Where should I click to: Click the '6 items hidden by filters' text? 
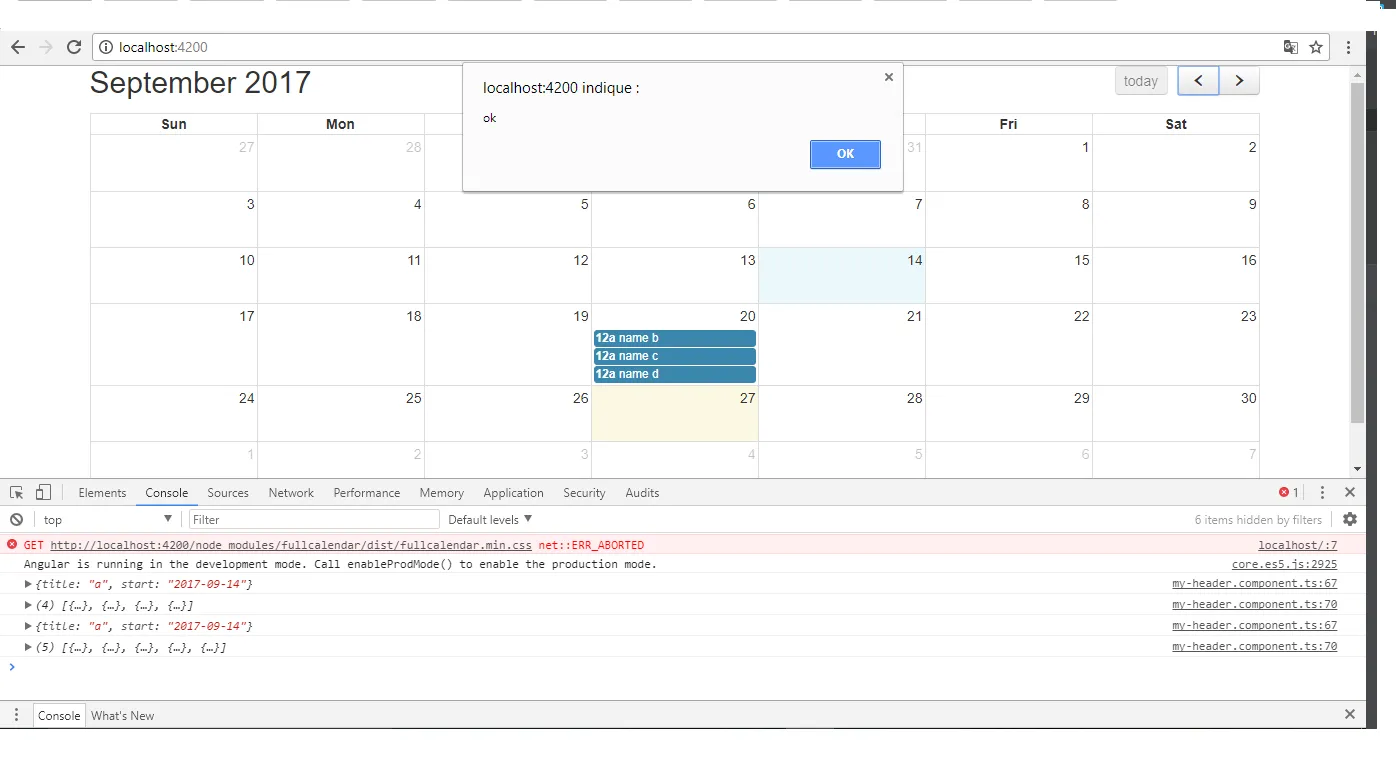1258,520
